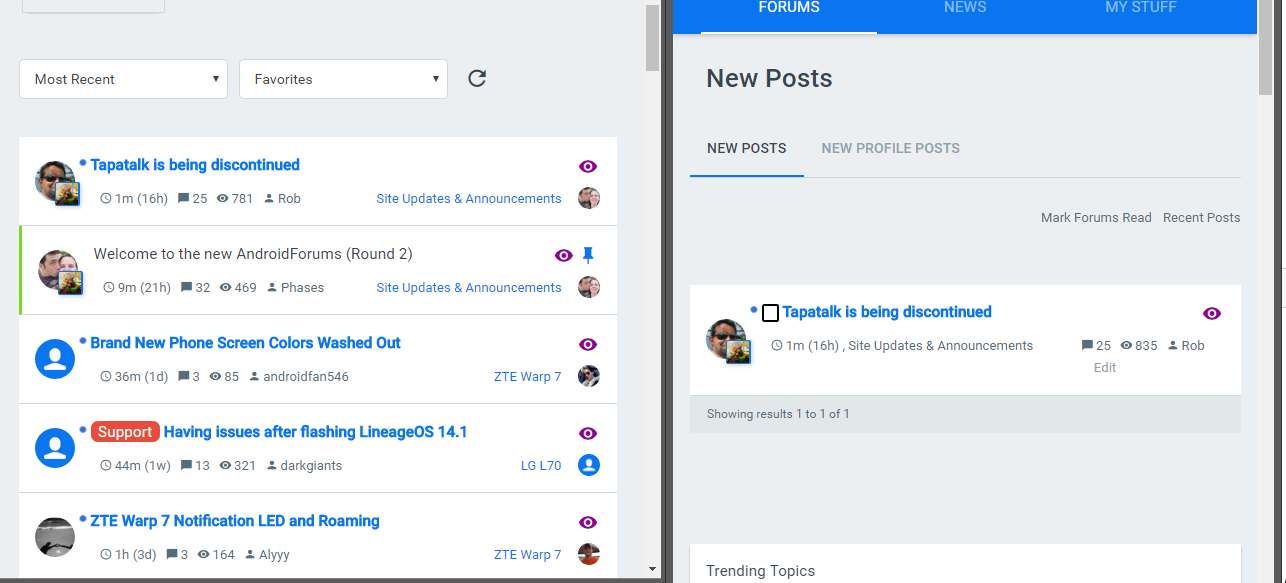1286x583 pixels.
Task: Select the NEW POSTS sub-tab
Action: tap(747, 148)
